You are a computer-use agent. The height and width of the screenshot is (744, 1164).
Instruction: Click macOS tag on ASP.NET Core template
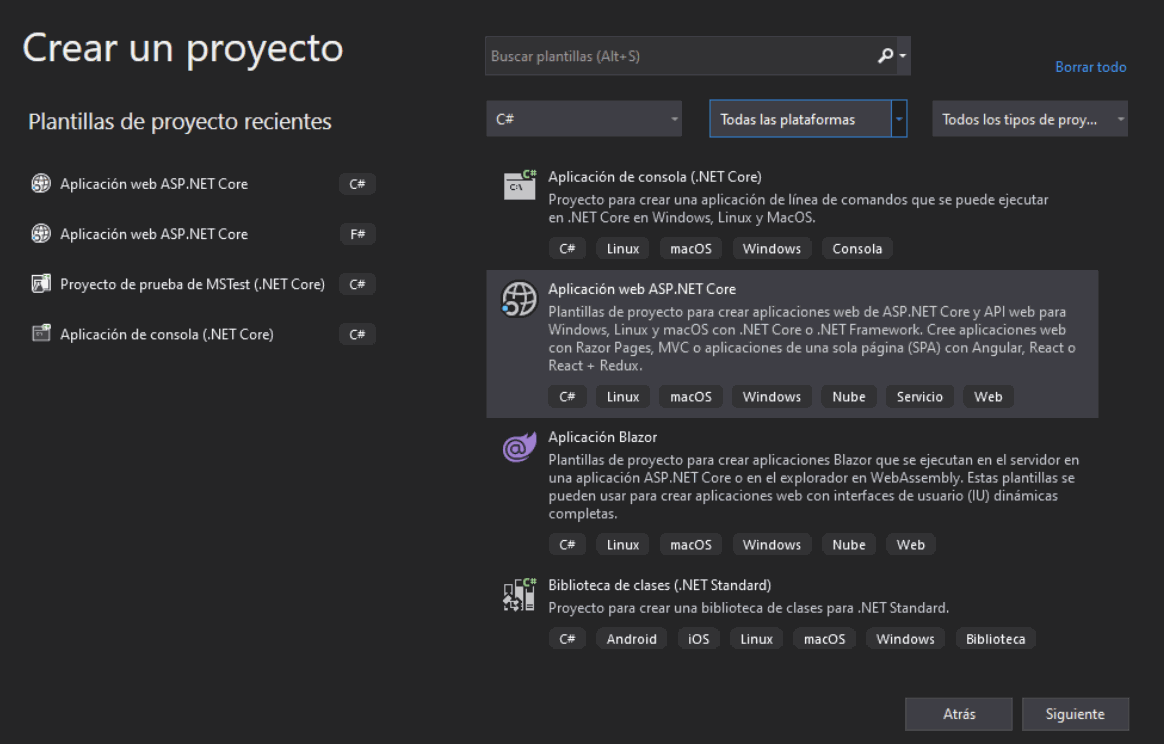(690, 397)
